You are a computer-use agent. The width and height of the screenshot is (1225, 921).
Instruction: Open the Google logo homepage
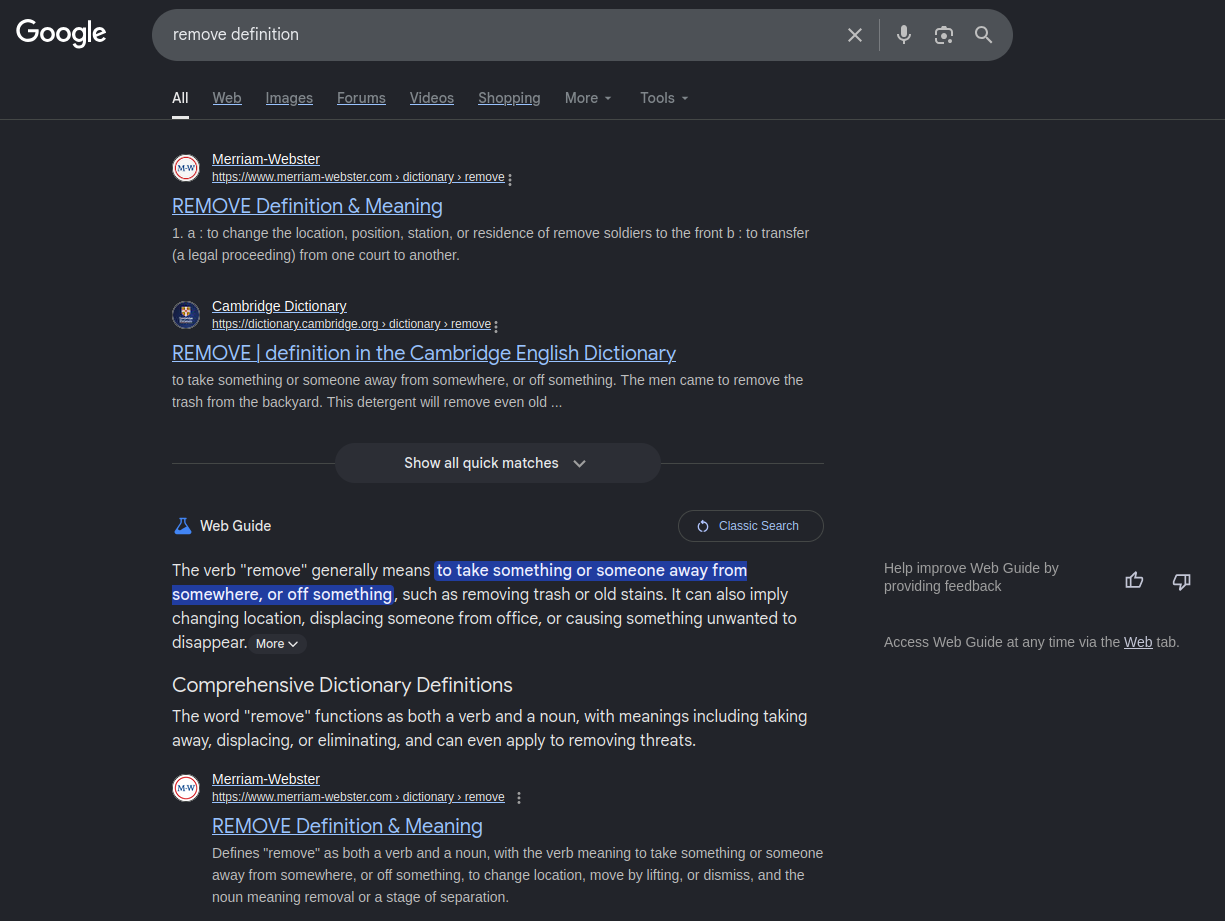coord(61,33)
